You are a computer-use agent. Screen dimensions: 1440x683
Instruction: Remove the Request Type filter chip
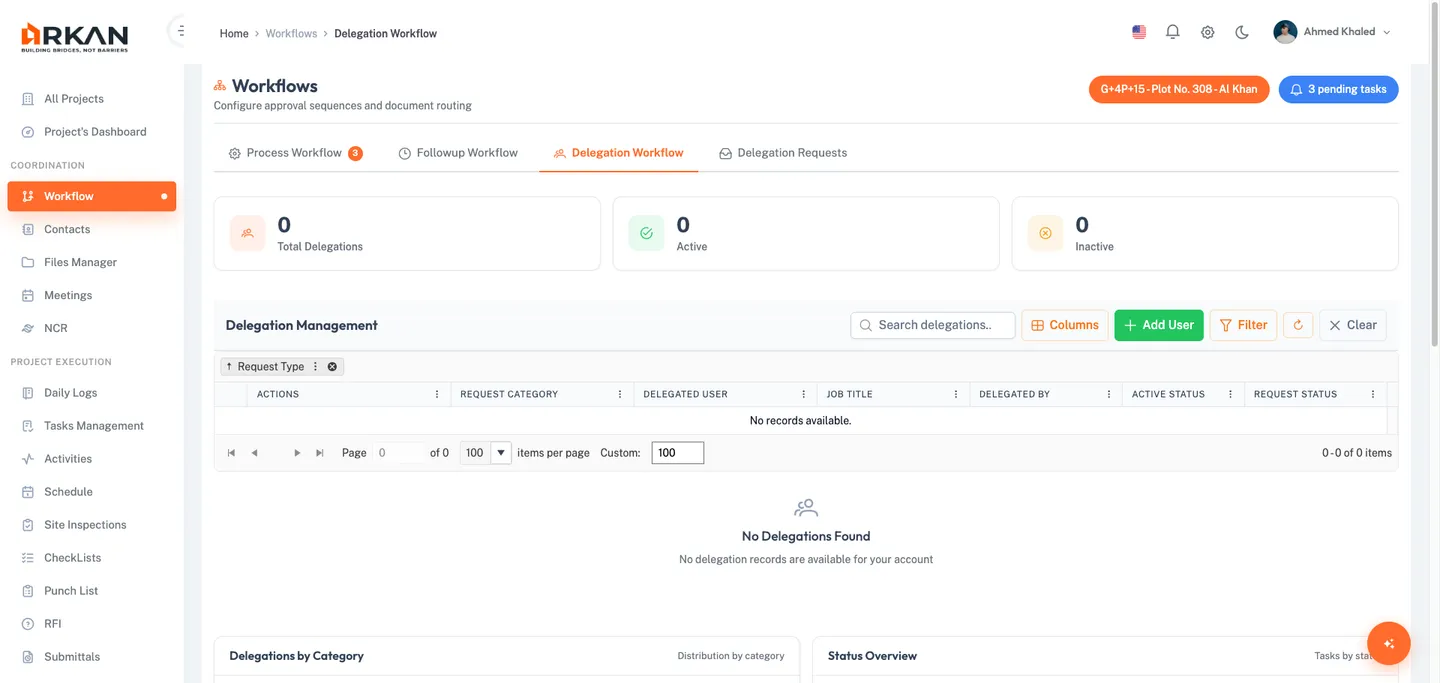333,366
